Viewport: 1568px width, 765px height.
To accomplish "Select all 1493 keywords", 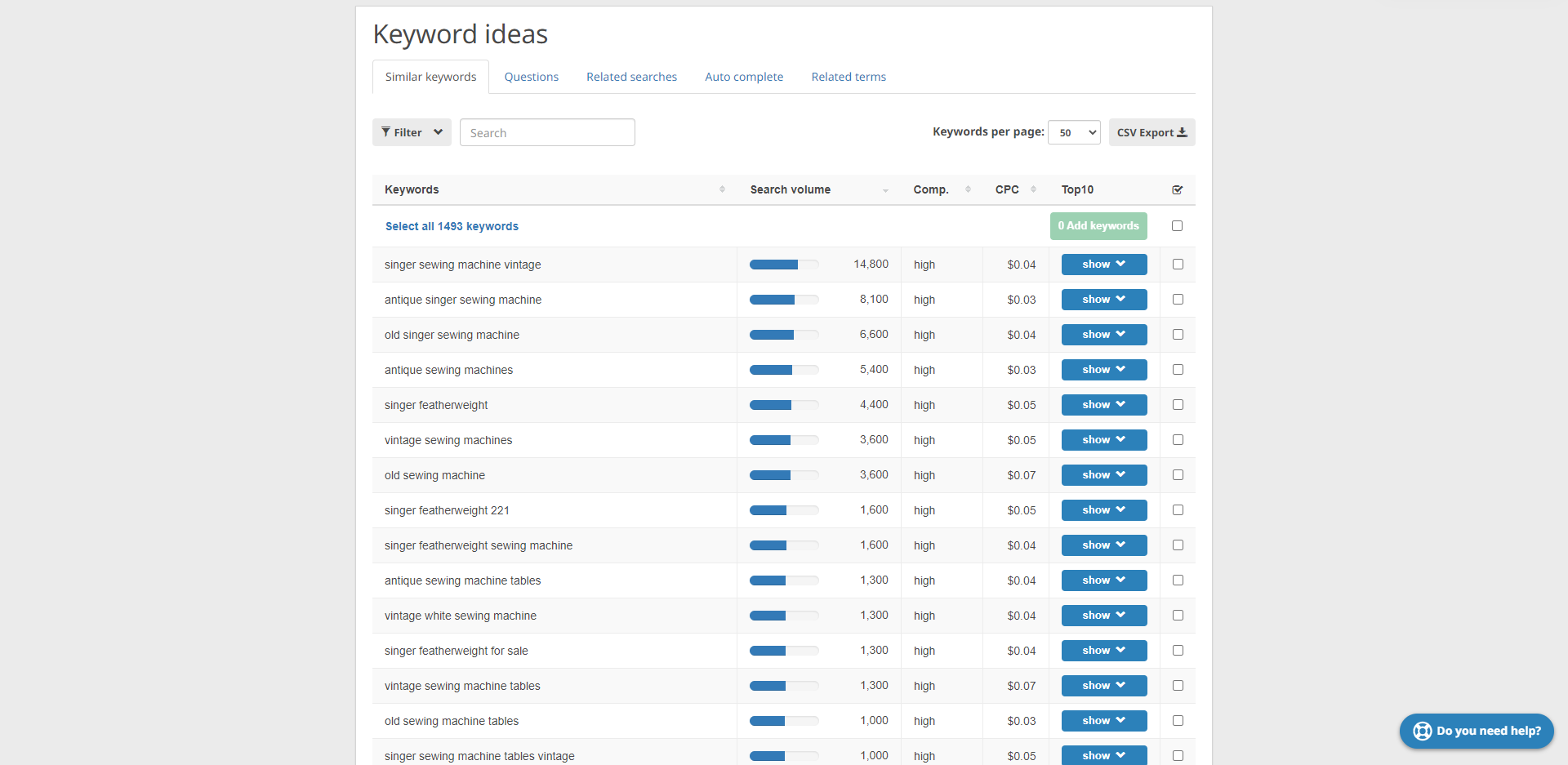I will click(452, 226).
